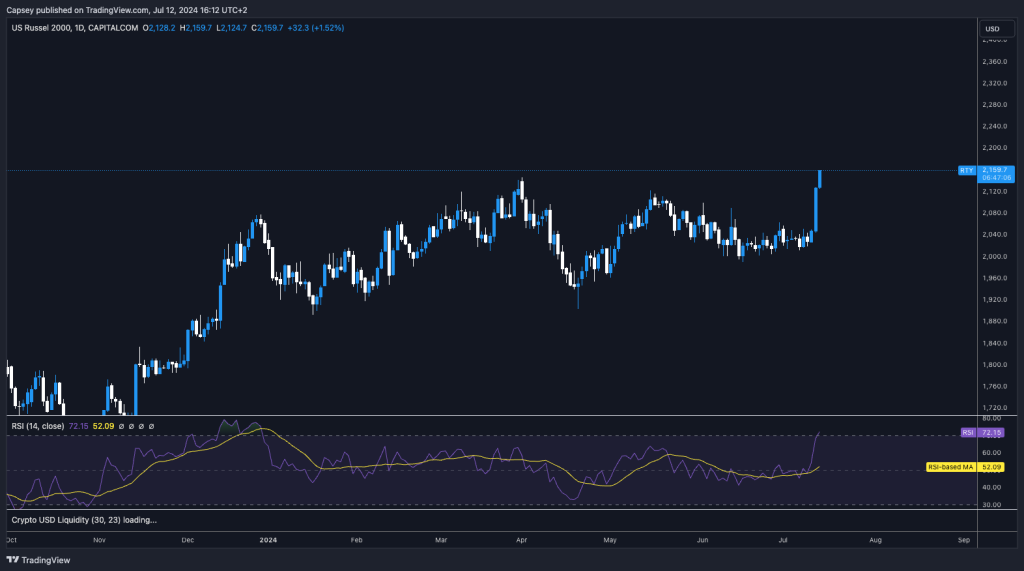Open the USD currency selector
The height and width of the screenshot is (571, 1024).
coord(992,28)
